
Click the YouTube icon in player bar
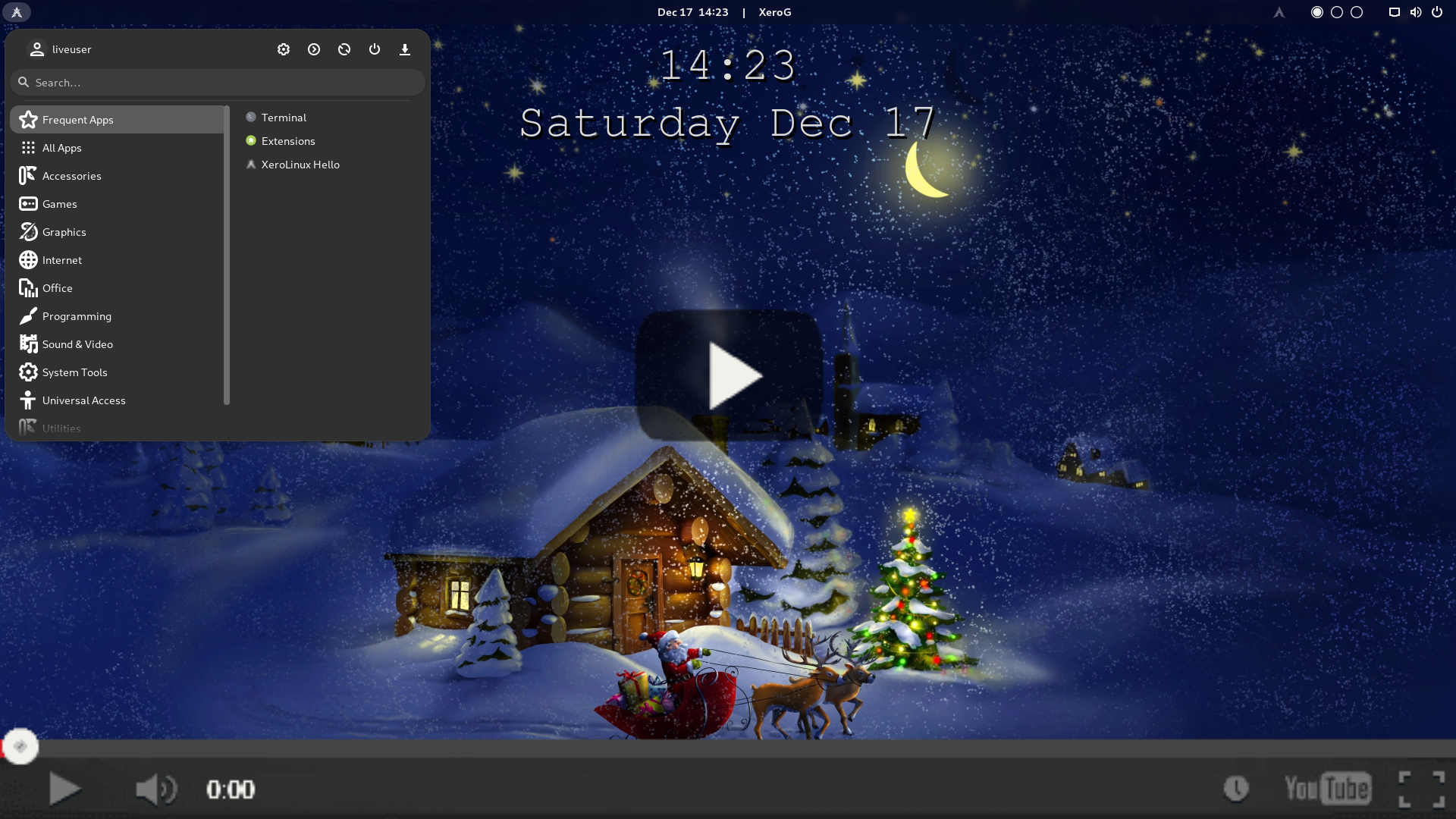pos(1326,789)
